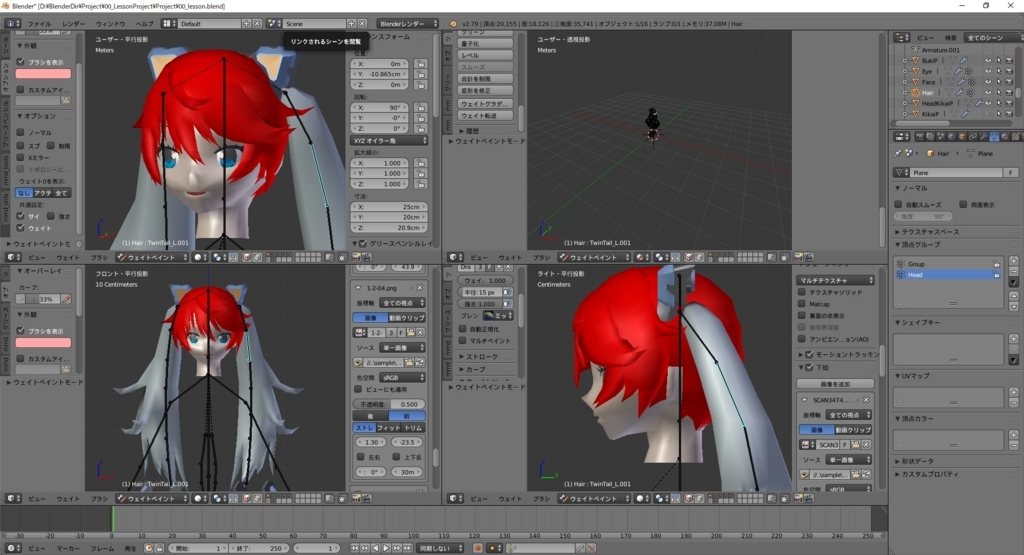
Task: Open the Help menu
Action: tap(144, 24)
